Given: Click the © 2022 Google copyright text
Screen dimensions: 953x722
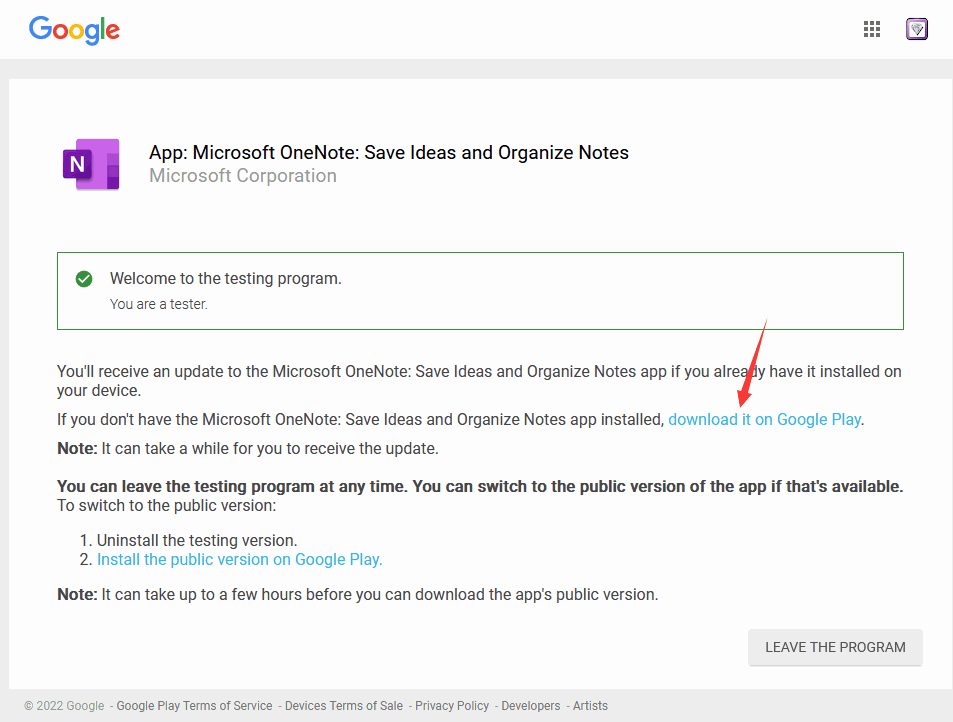Looking at the screenshot, I should coord(64,706).
